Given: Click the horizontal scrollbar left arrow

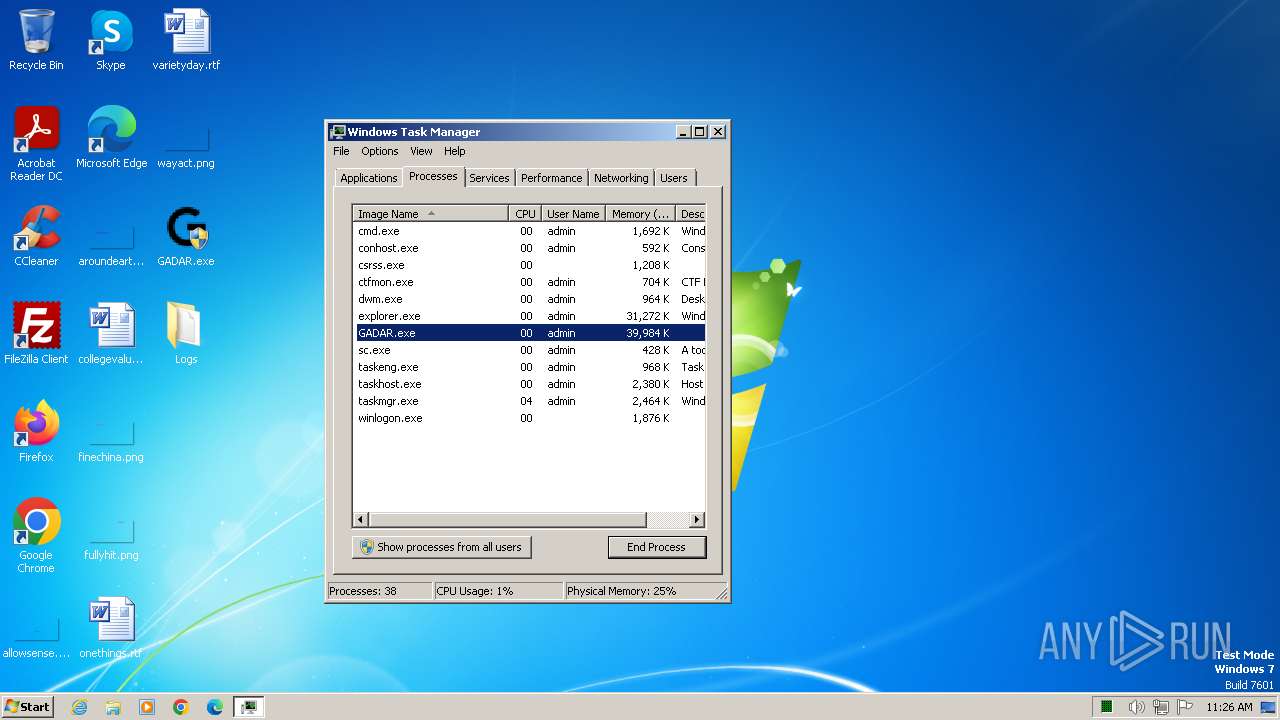Looking at the screenshot, I should click(361, 520).
